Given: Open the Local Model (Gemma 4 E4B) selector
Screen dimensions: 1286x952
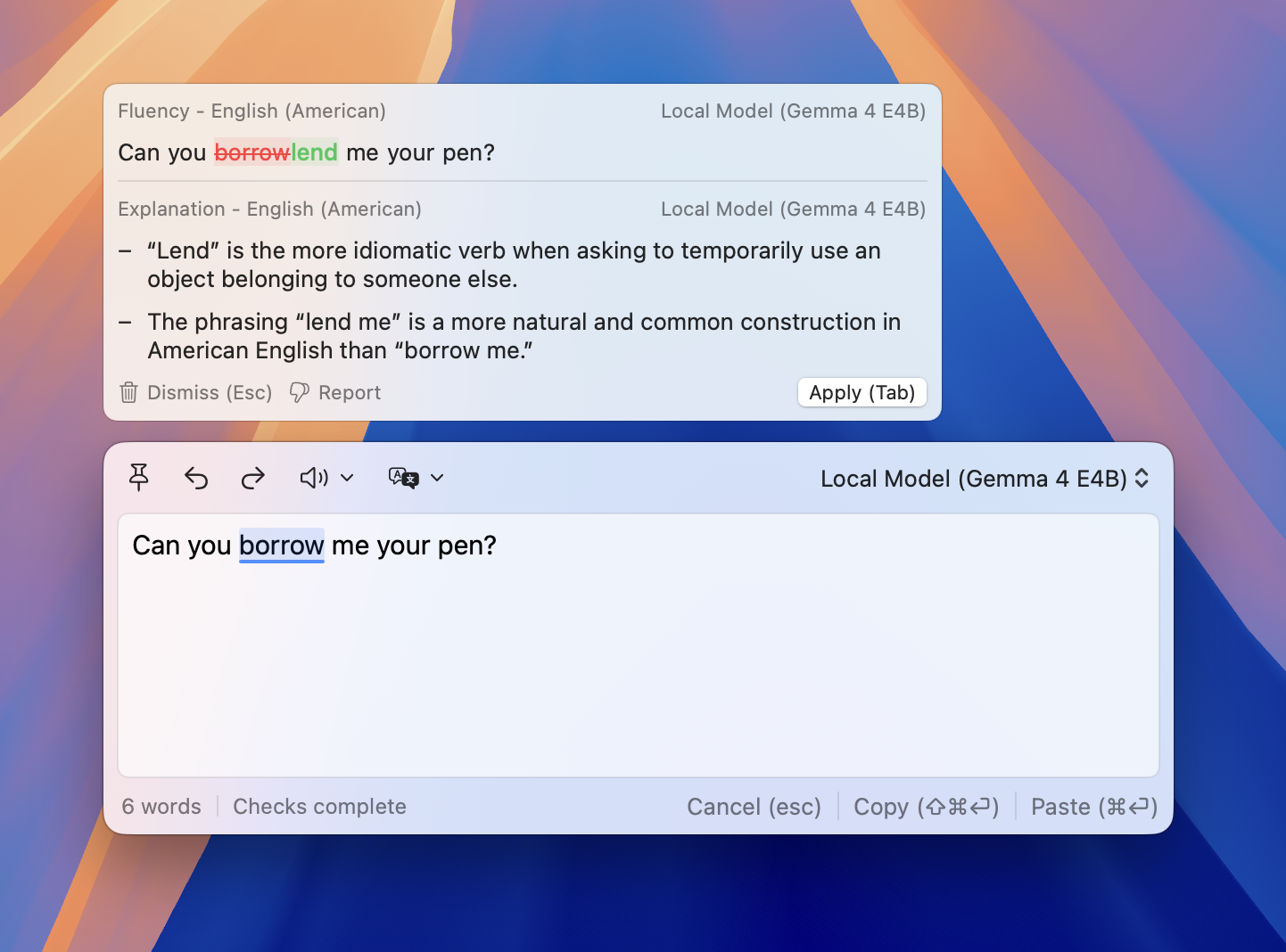Looking at the screenshot, I should (985, 479).
